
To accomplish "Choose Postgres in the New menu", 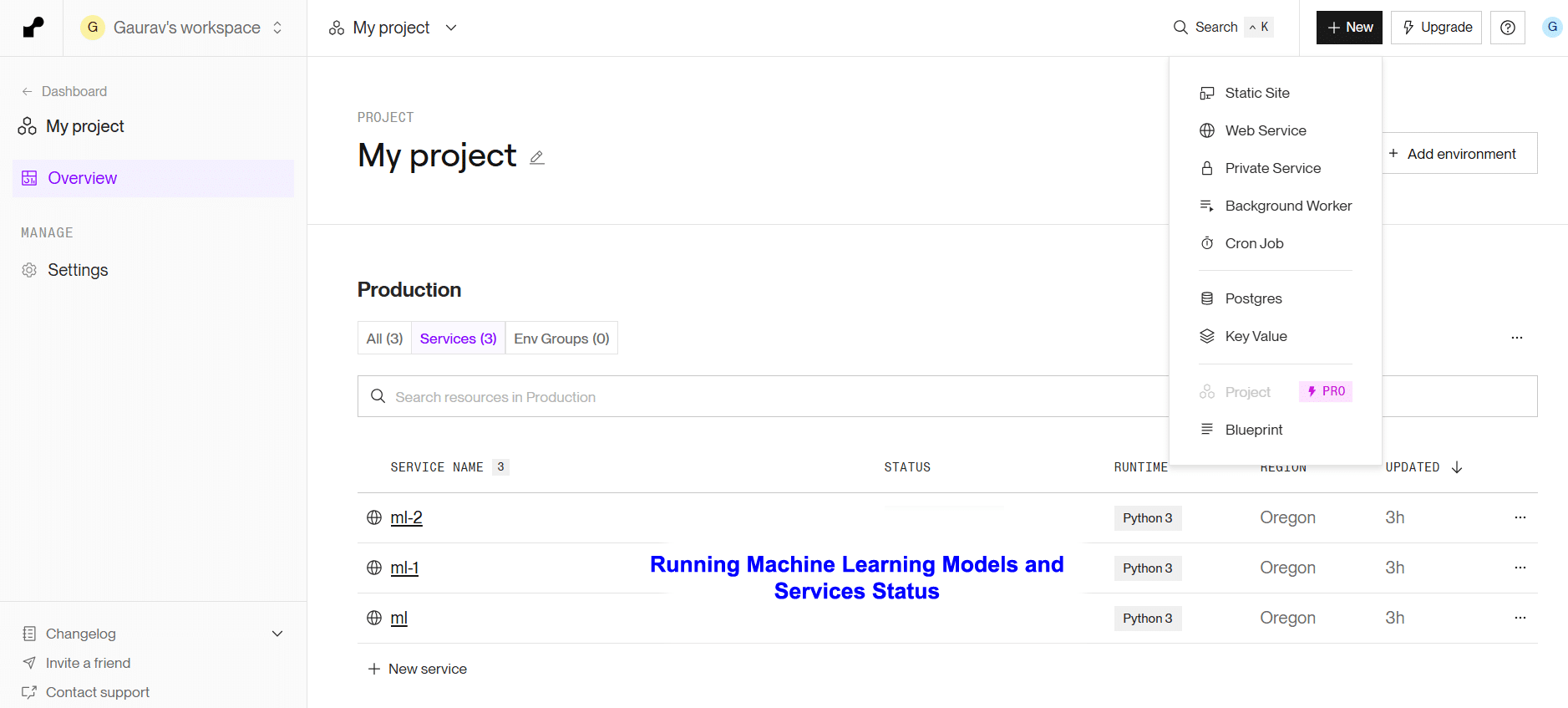I will pos(1252,298).
